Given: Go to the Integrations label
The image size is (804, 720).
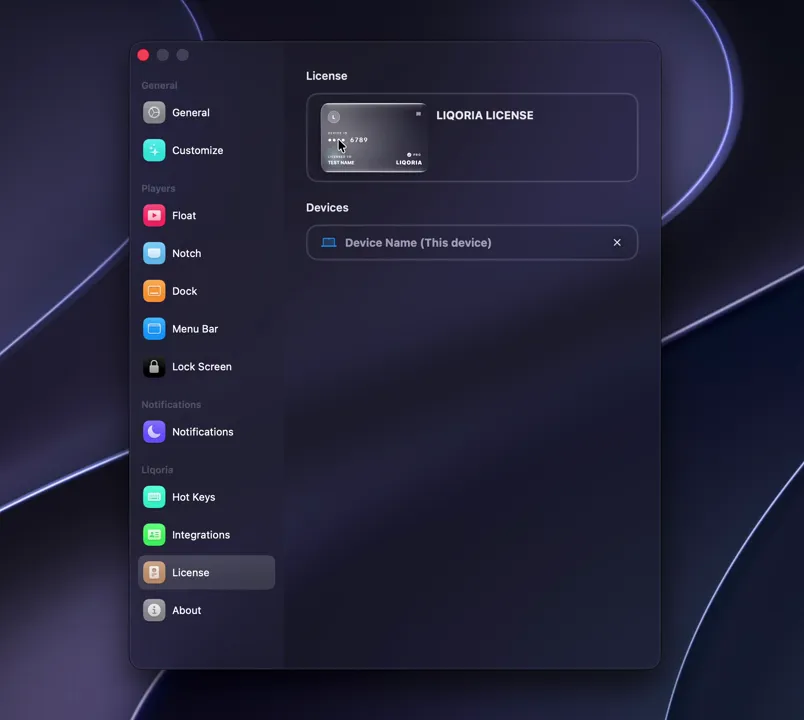Looking at the screenshot, I should 201,535.
